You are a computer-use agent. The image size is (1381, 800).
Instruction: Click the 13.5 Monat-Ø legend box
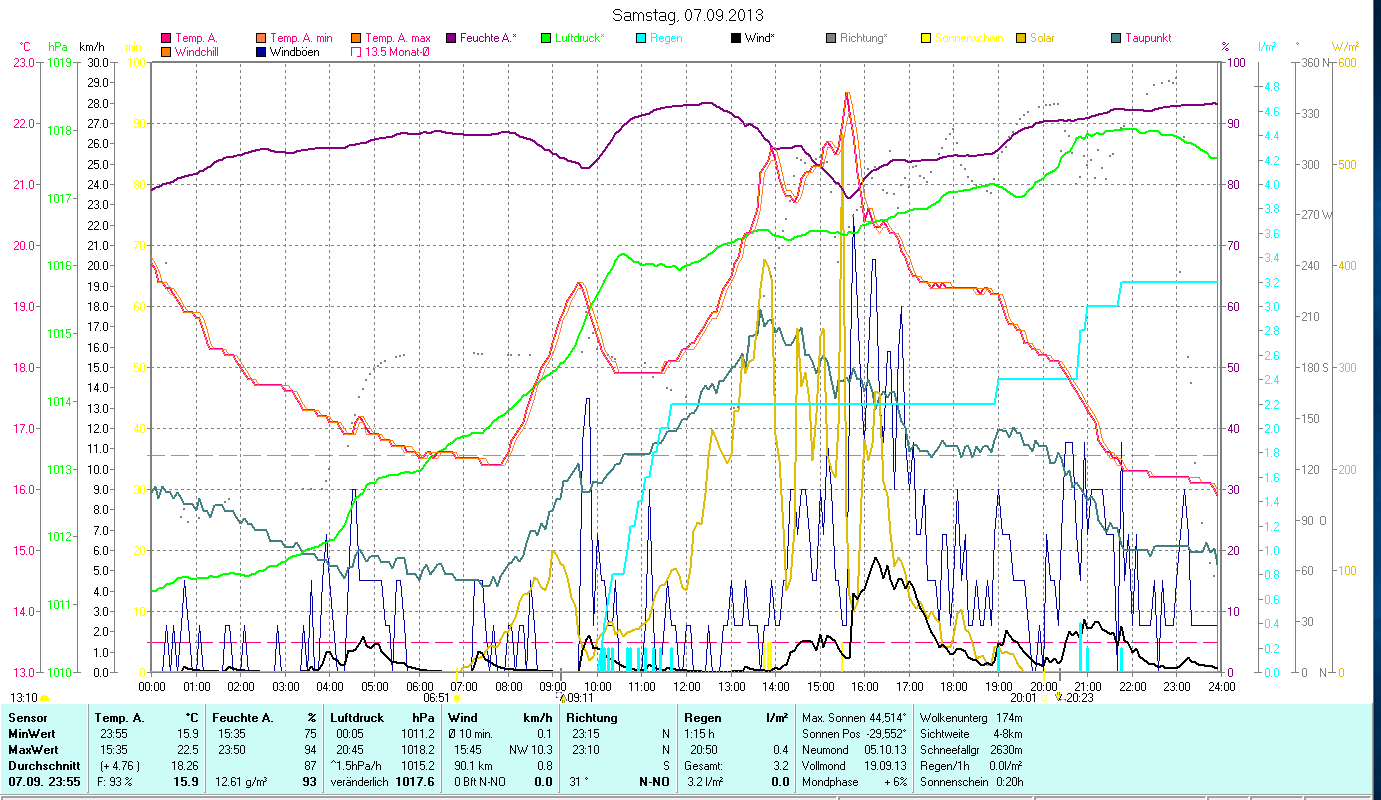355,51
